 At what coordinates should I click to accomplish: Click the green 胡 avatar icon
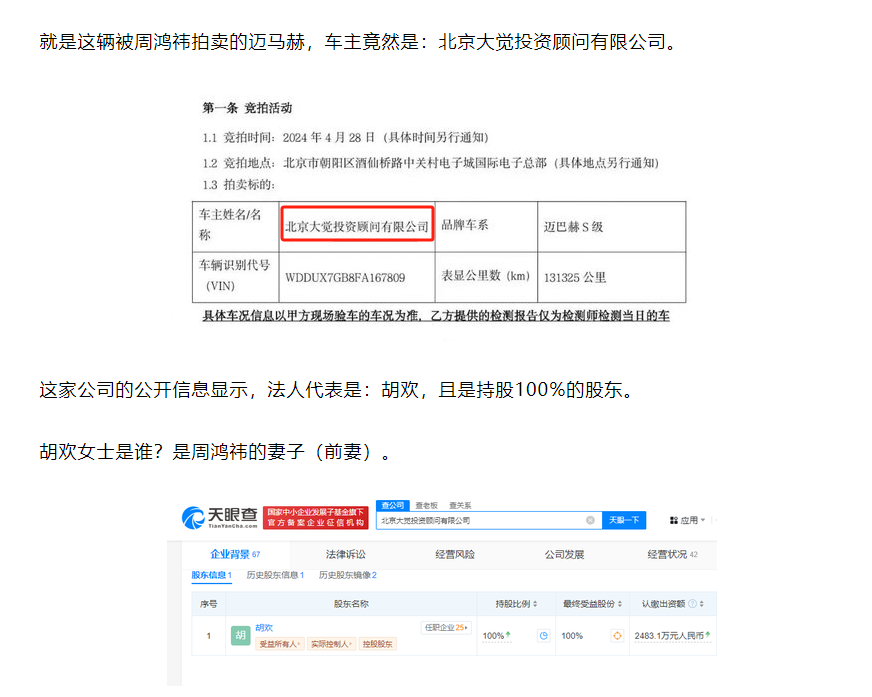pyautogui.click(x=240, y=635)
